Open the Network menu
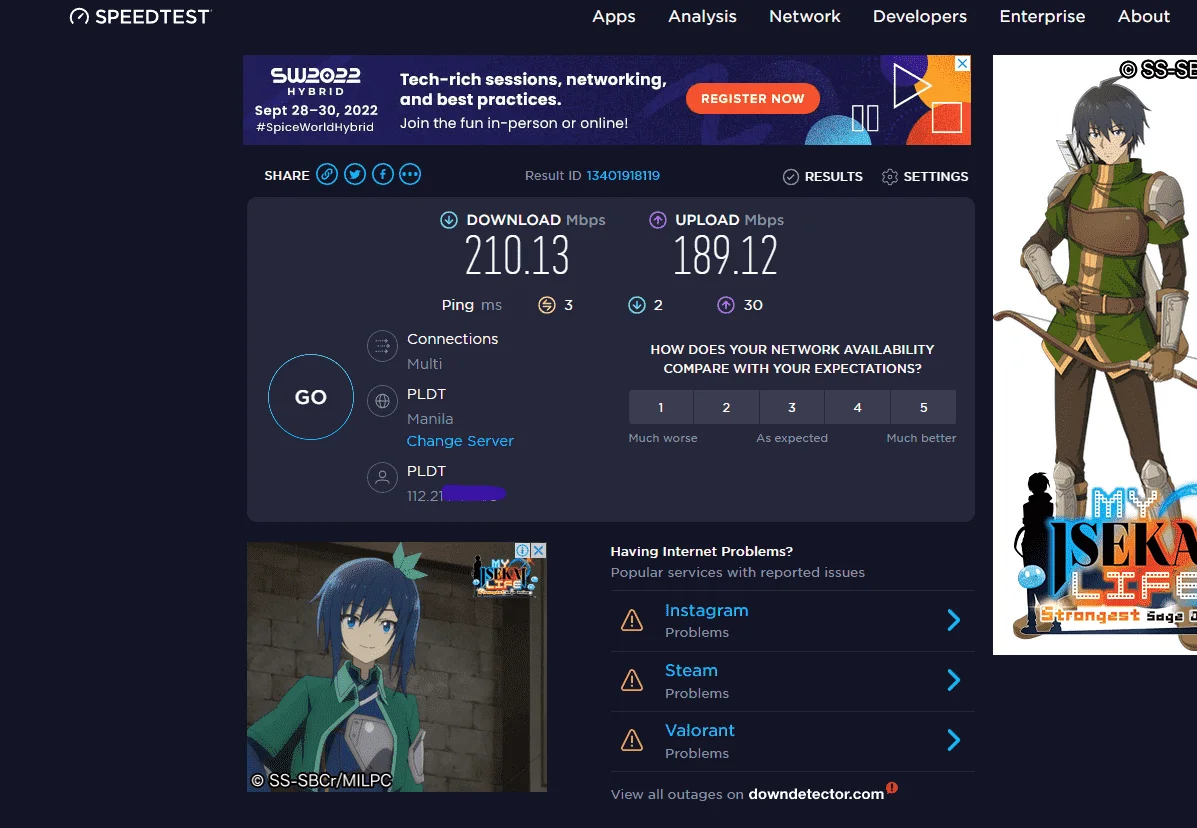 805,16
